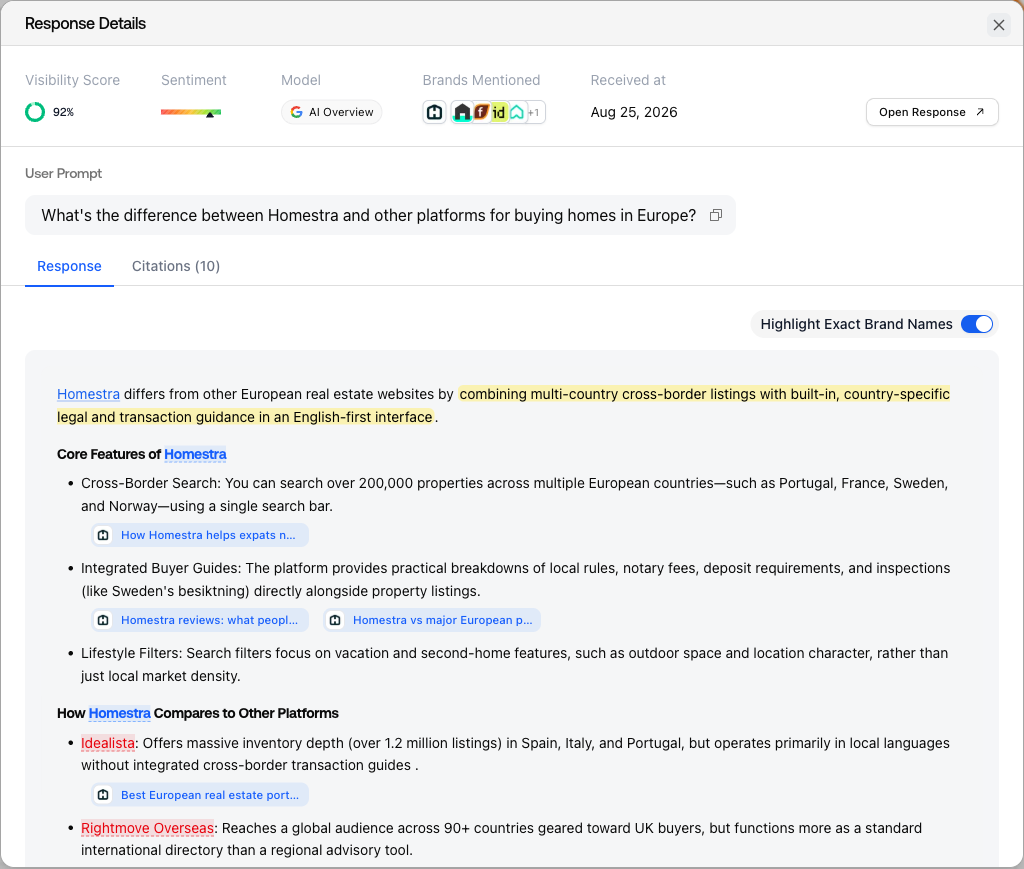Click the highlighted Idealista brand name

108,744
